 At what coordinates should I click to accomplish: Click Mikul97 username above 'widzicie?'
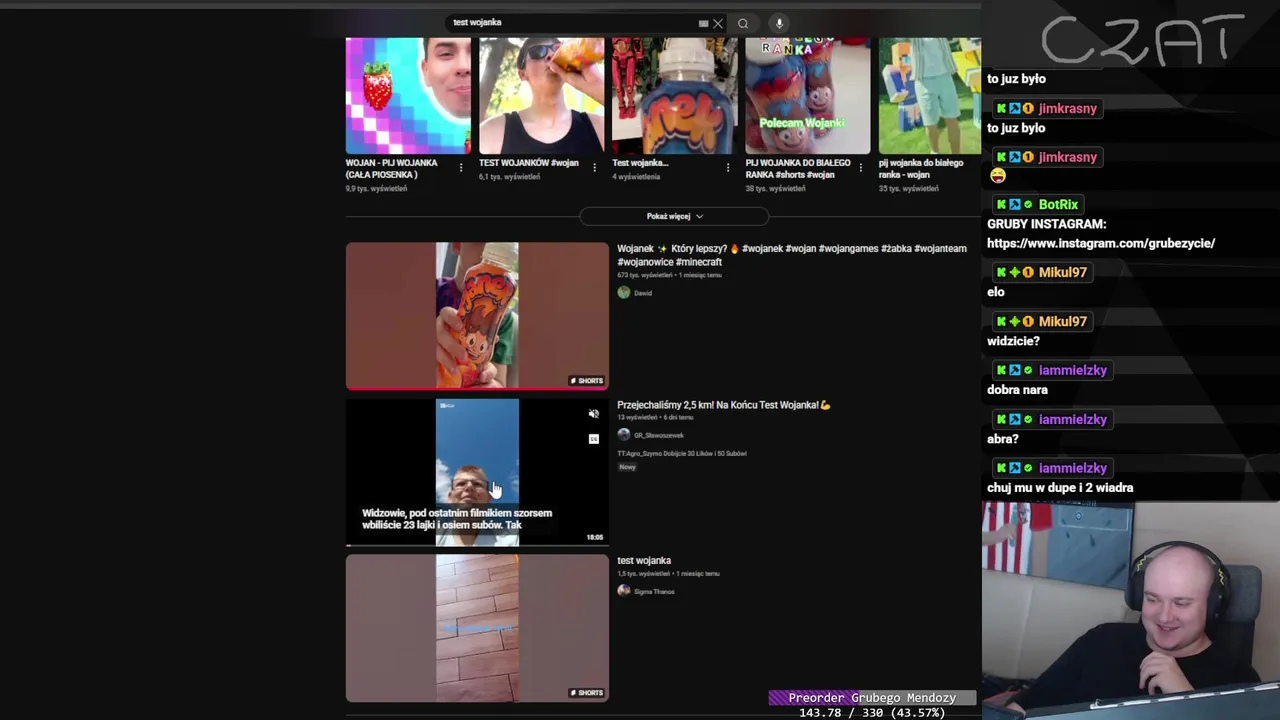click(1062, 321)
